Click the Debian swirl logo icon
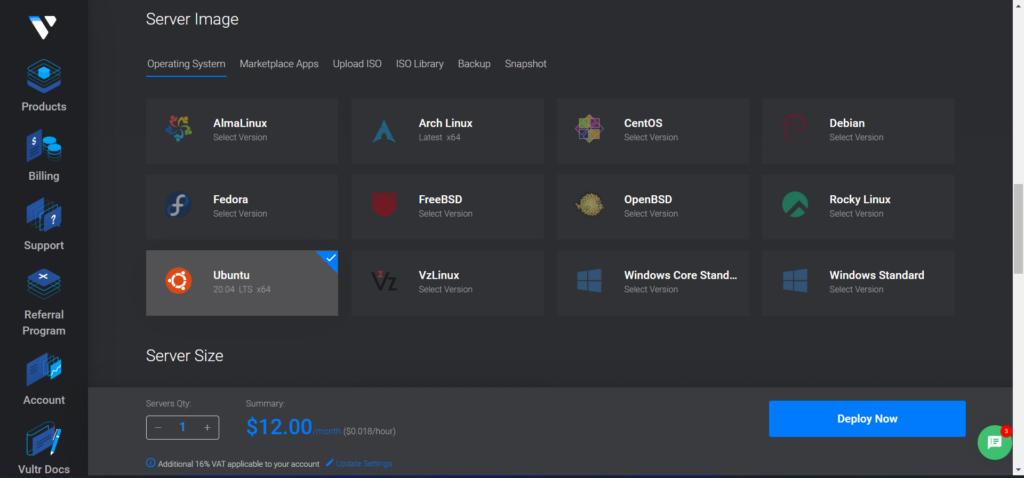This screenshot has width=1024, height=478. click(x=795, y=129)
